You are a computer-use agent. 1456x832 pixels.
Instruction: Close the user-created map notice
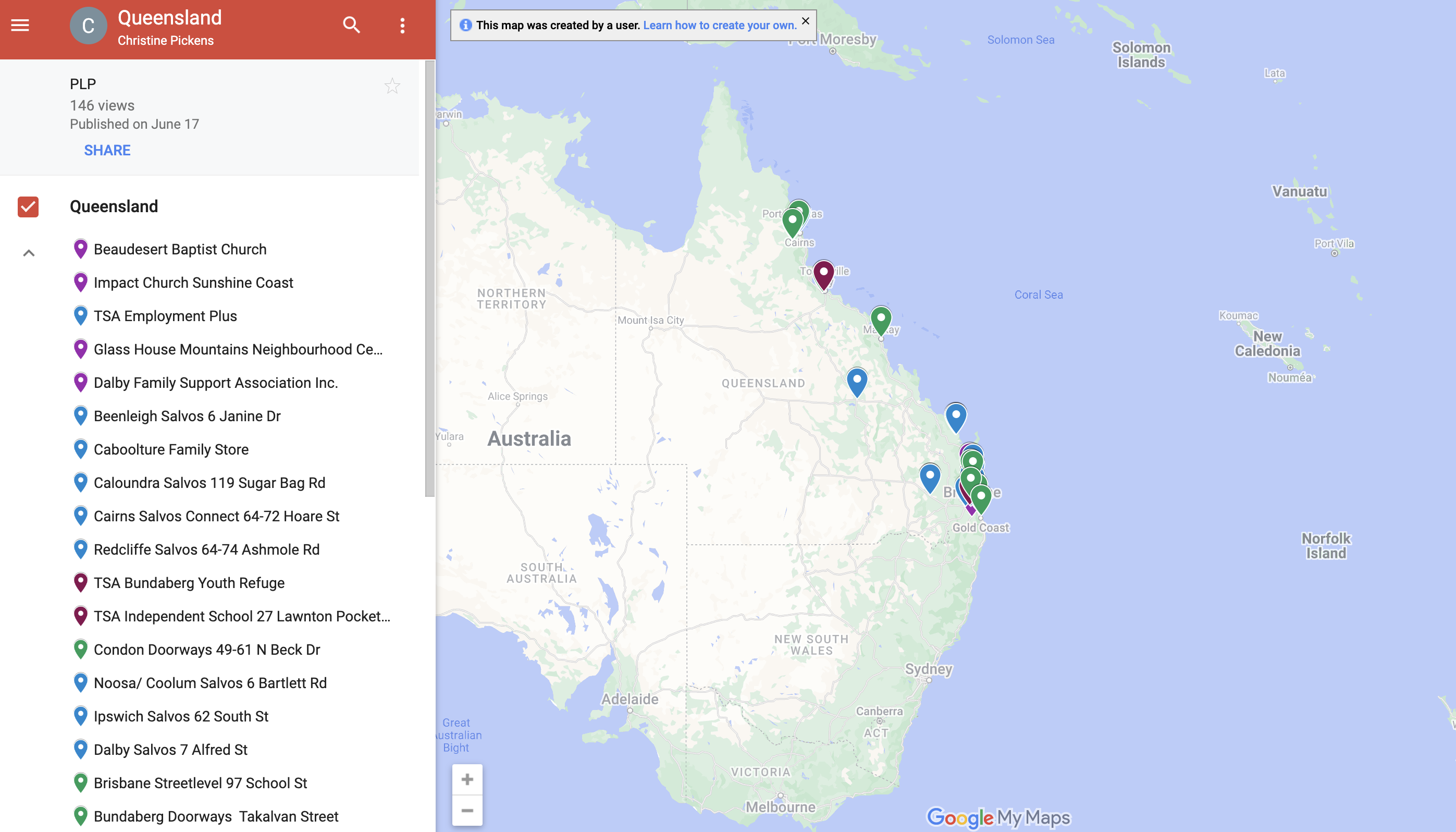[x=806, y=20]
